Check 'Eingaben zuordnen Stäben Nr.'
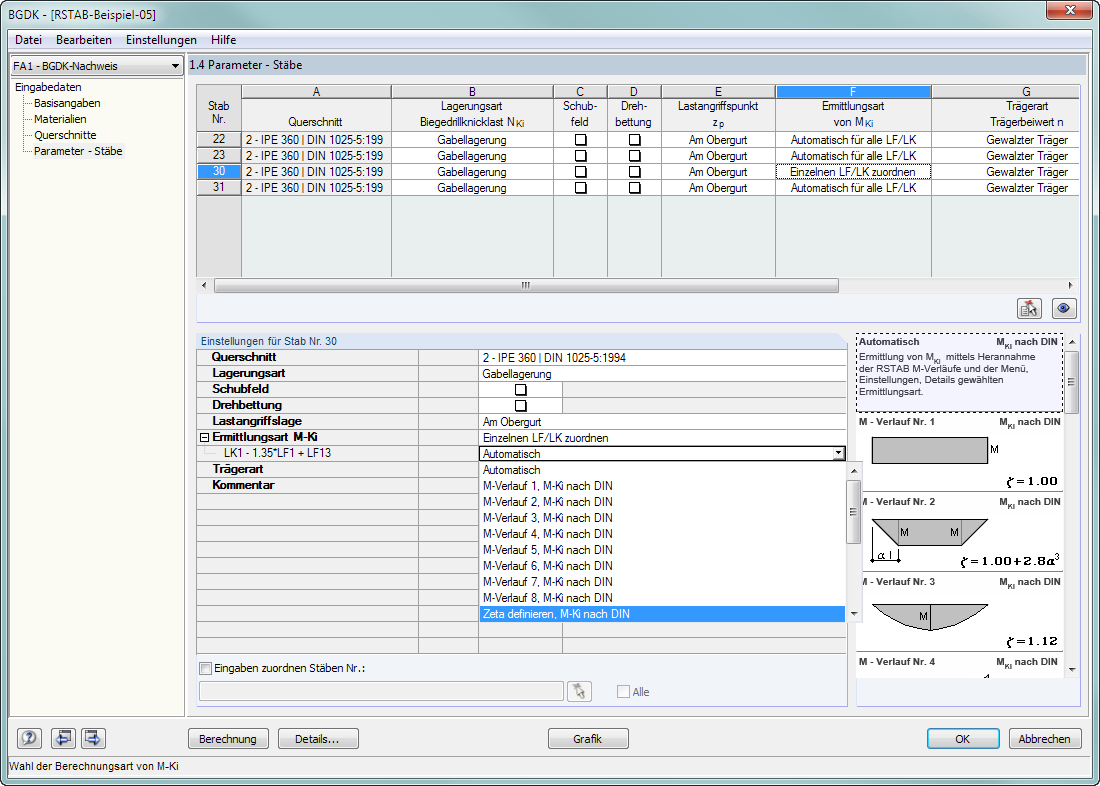This screenshot has height=786, width=1100. pyautogui.click(x=205, y=668)
